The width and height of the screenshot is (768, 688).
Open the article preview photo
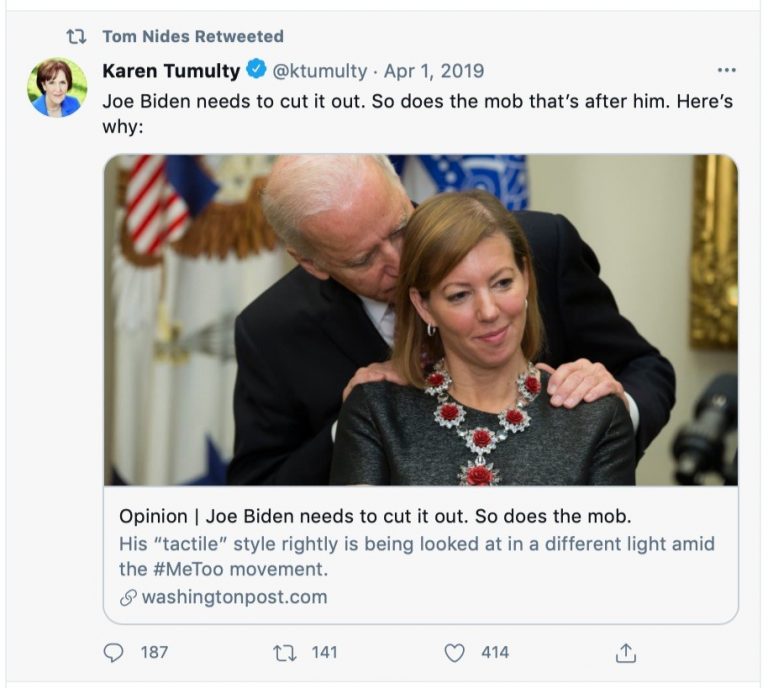click(x=420, y=320)
